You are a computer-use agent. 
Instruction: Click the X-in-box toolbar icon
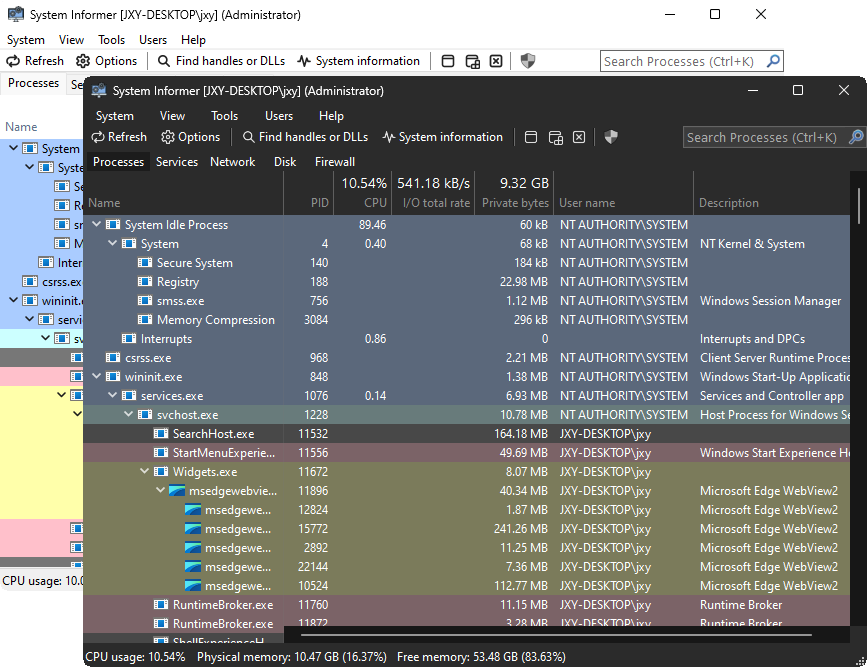pyautogui.click(x=579, y=137)
